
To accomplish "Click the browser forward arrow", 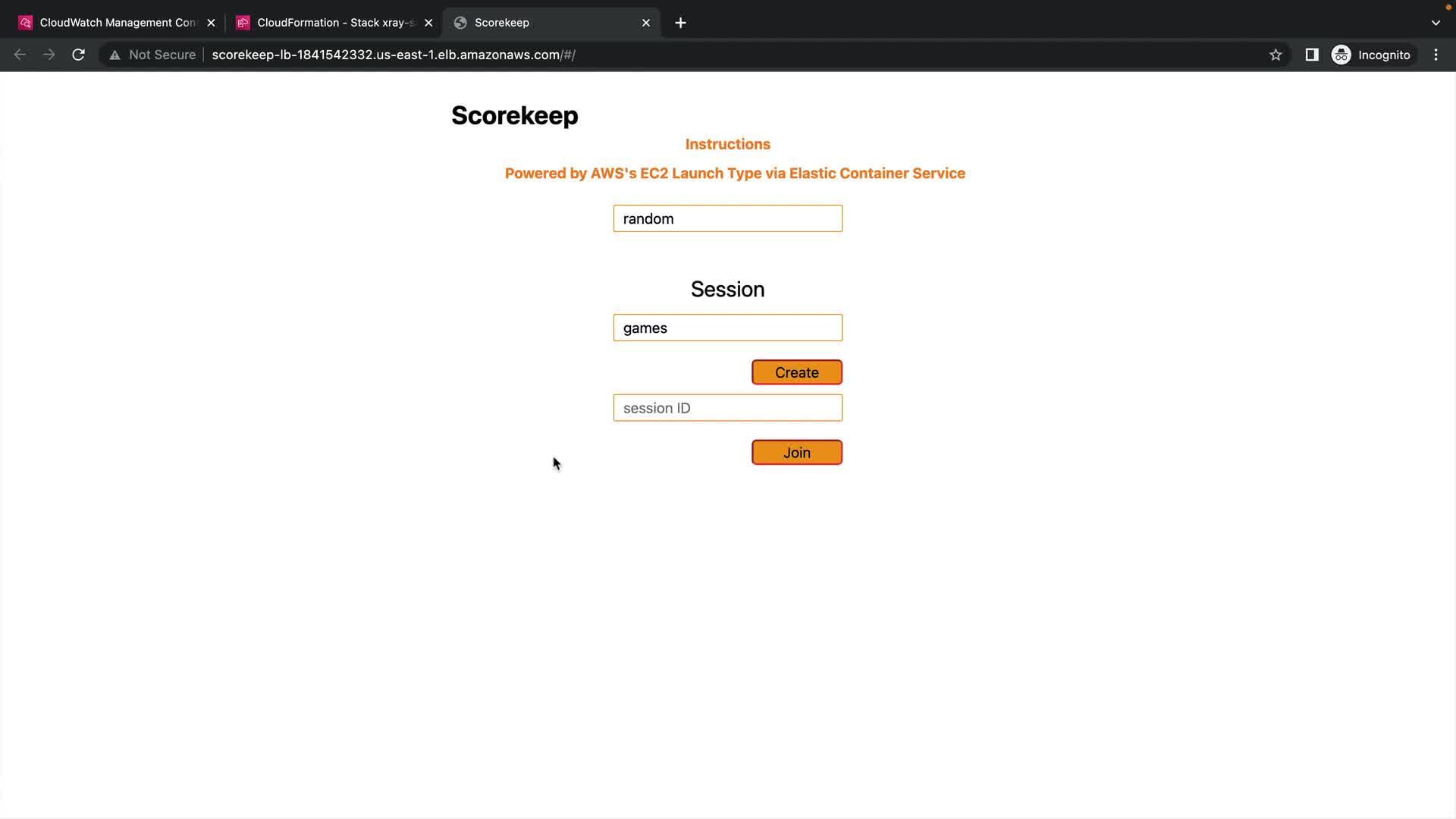I will [x=49, y=55].
